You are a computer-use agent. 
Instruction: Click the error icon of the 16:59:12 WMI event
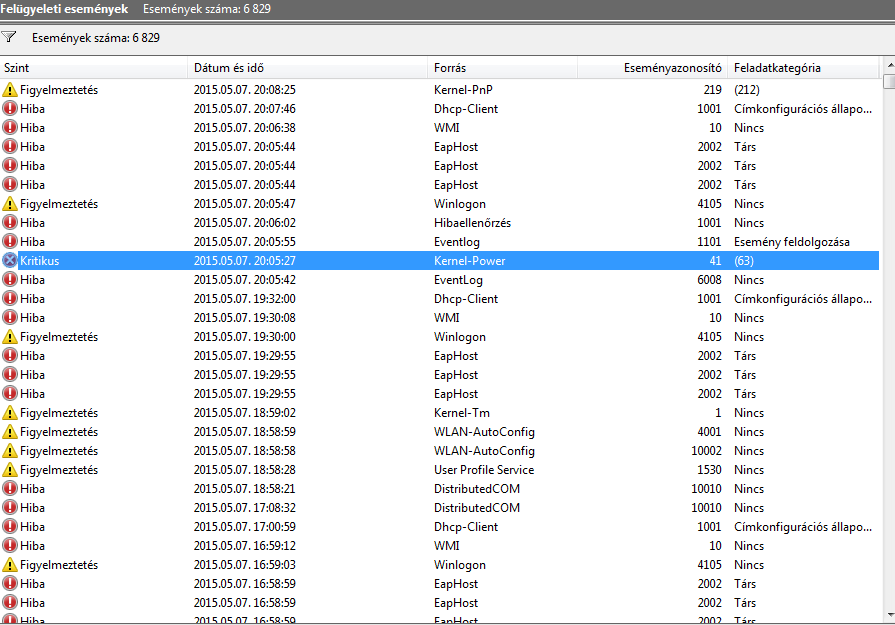10,546
